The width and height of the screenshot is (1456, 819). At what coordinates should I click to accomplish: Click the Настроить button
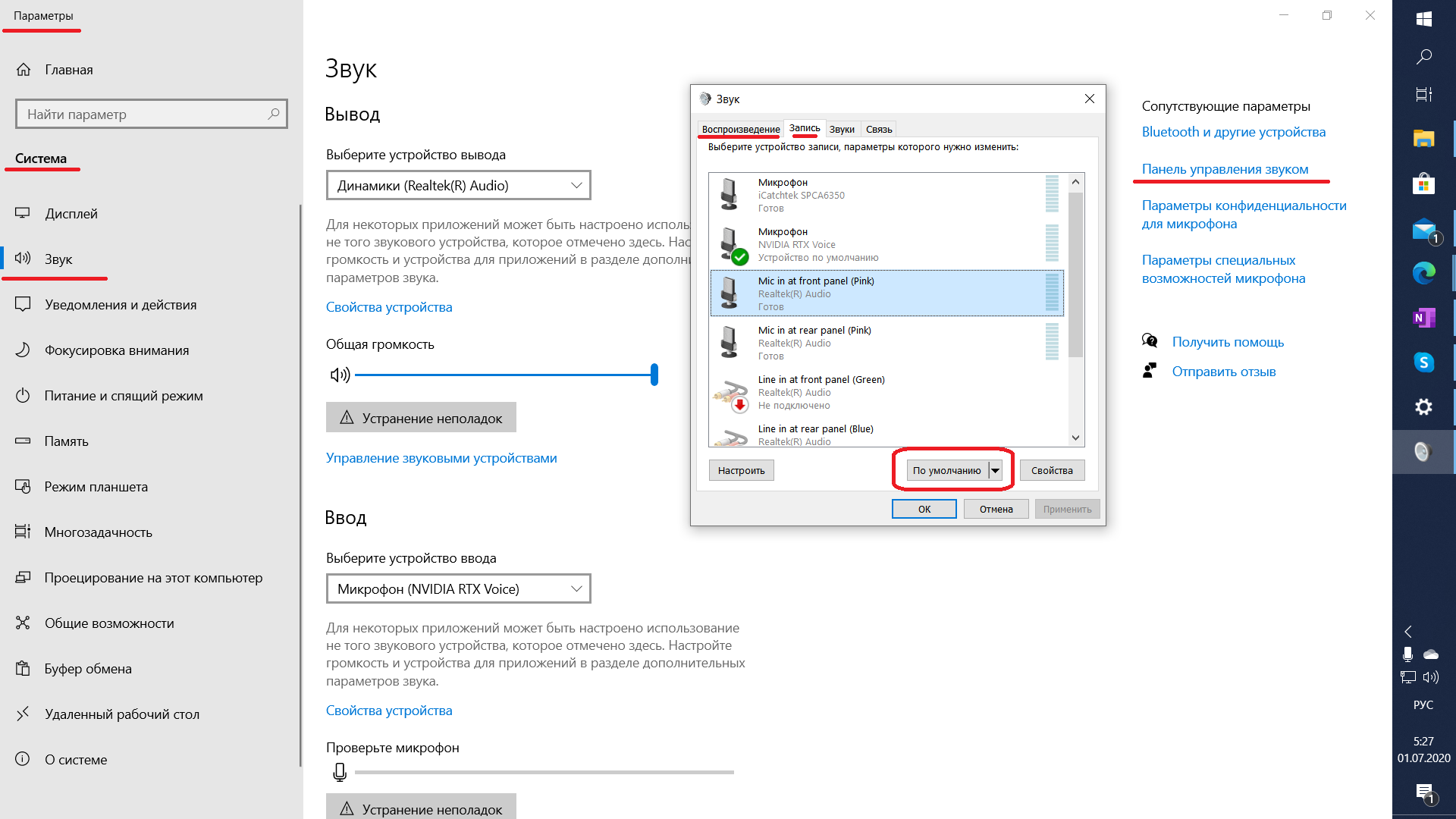pyautogui.click(x=740, y=470)
